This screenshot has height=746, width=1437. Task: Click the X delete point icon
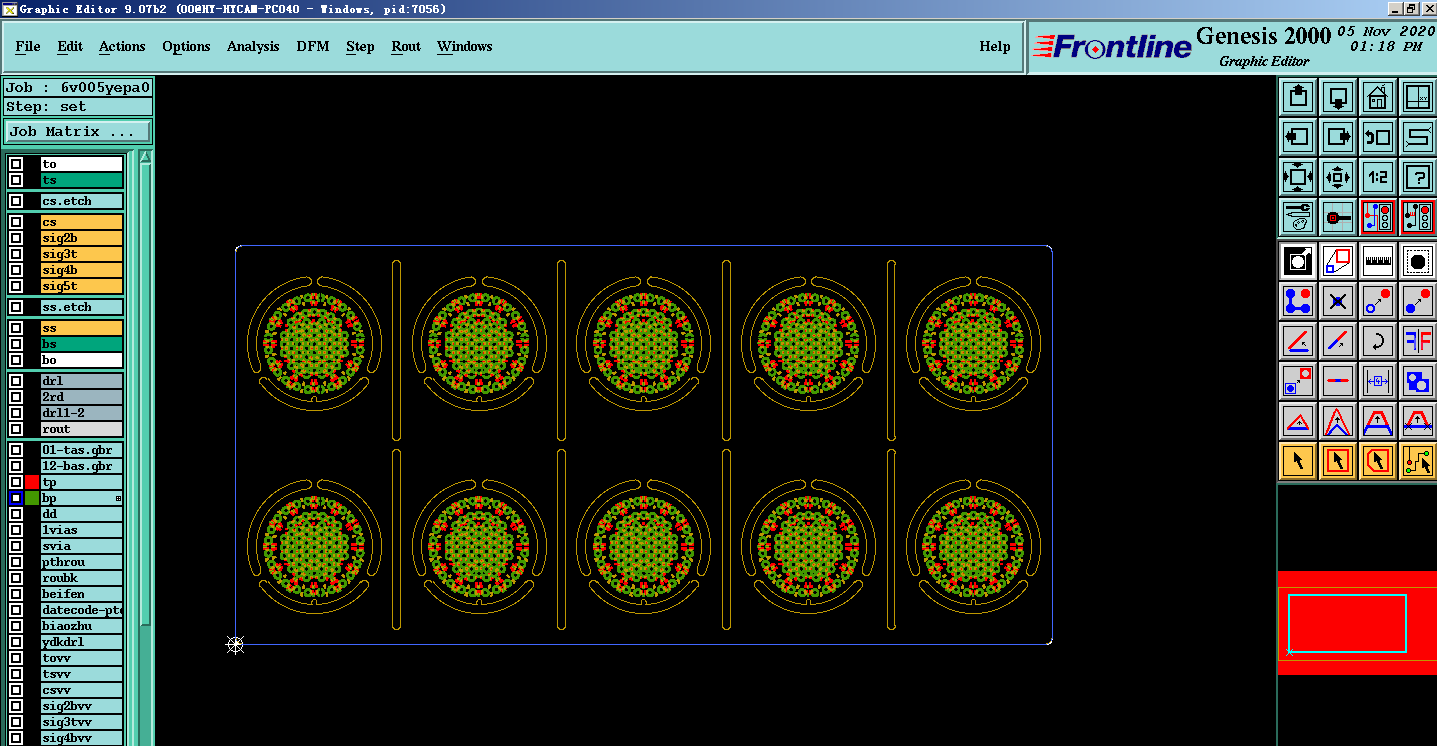point(1338,301)
